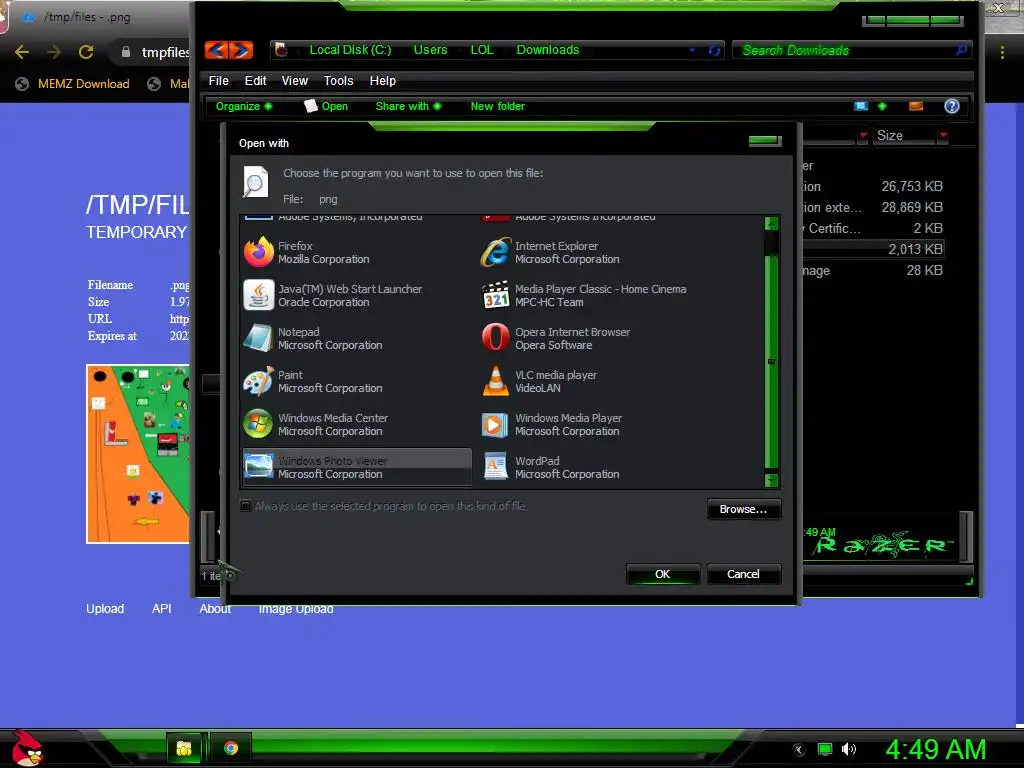Cancel the Open with dialog

click(x=743, y=574)
